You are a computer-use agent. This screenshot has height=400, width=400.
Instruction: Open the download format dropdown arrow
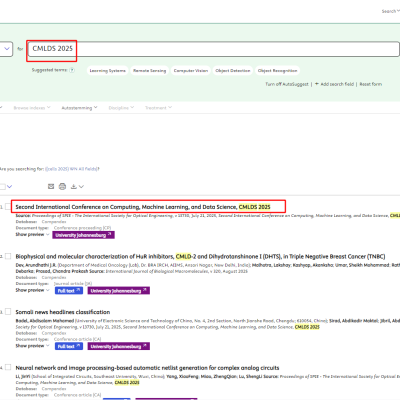[x=81, y=187]
